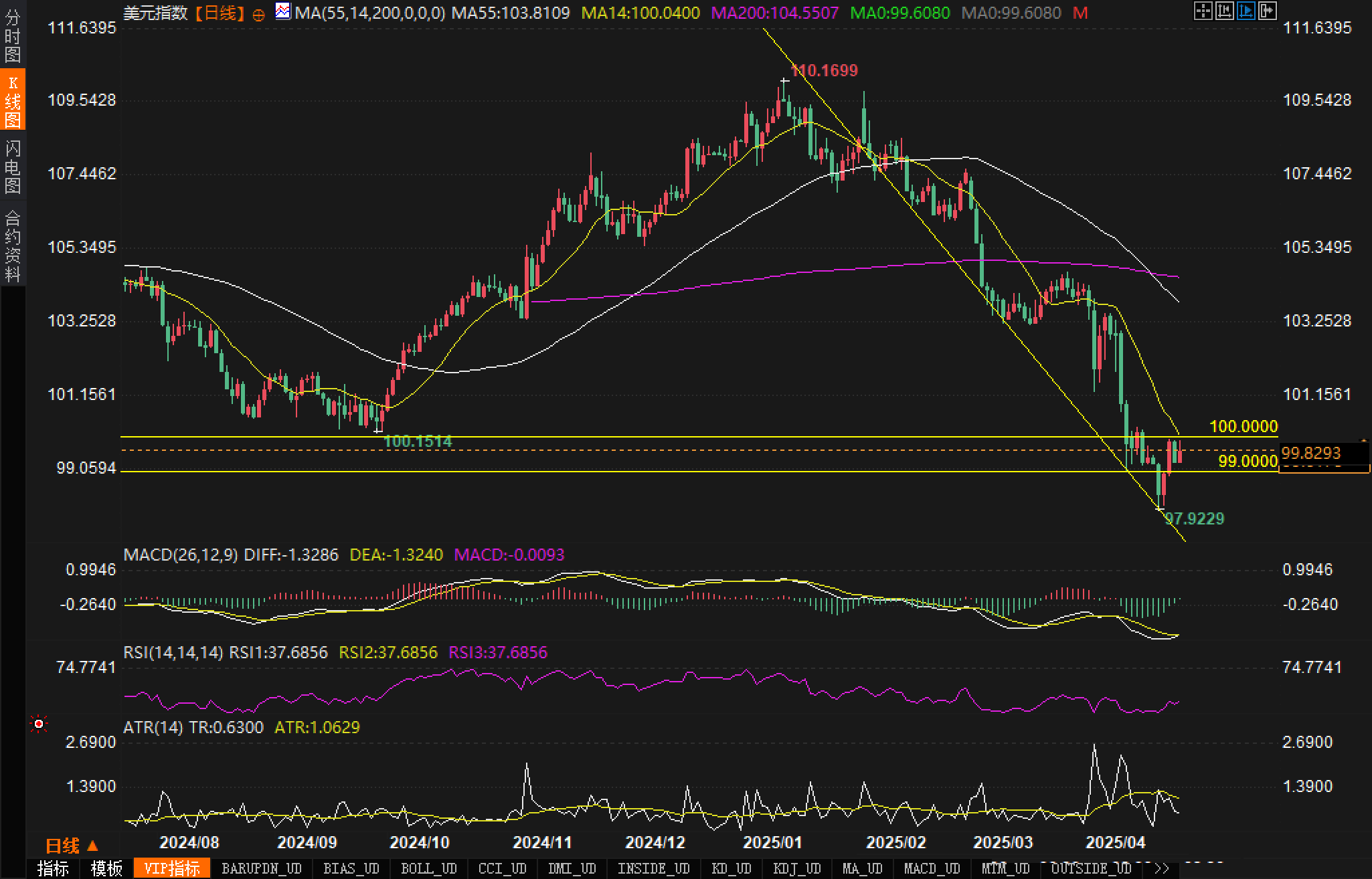Click the move-right panel icon

coord(1267,11)
